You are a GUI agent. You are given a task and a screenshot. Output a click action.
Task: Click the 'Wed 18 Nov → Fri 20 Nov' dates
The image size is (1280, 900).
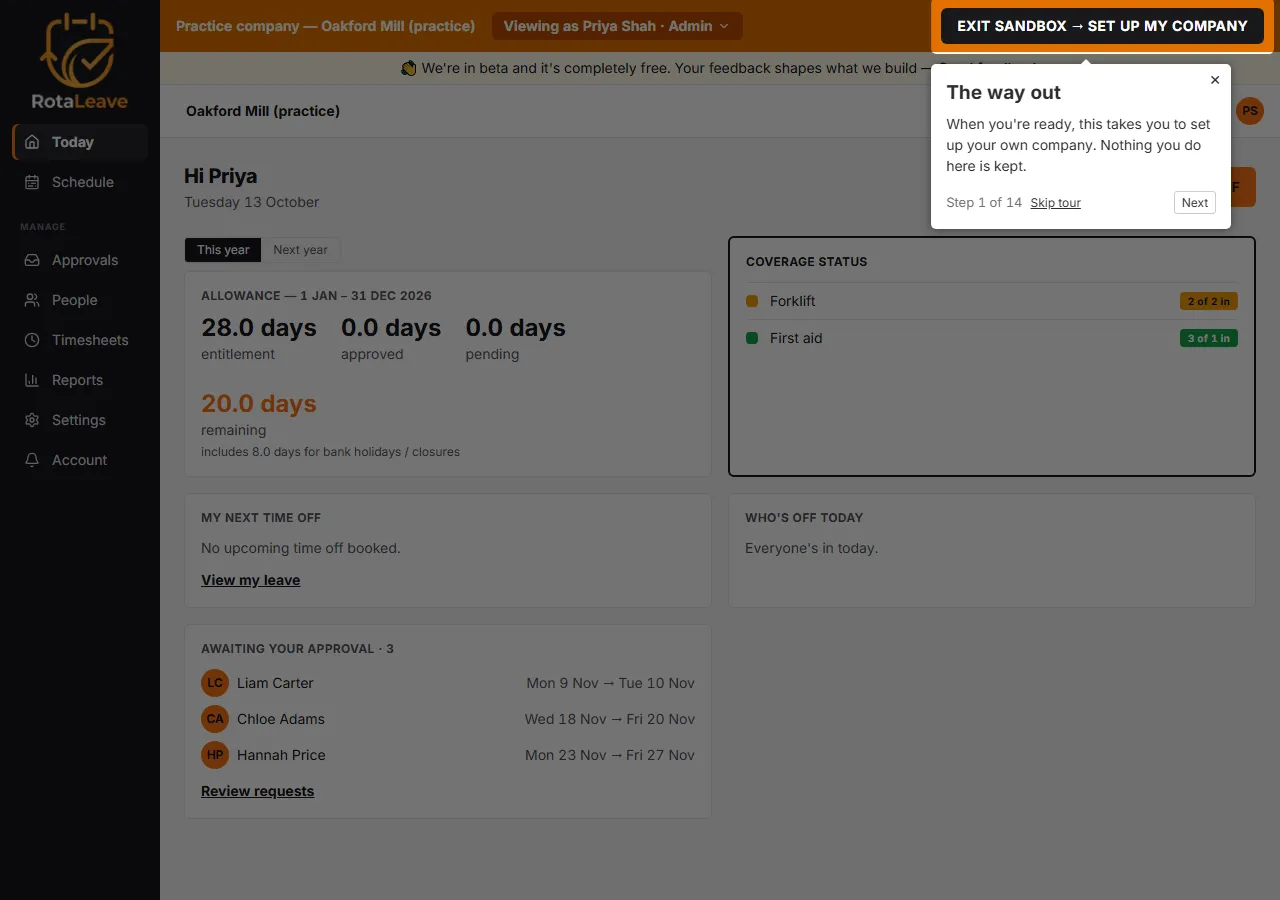click(610, 719)
